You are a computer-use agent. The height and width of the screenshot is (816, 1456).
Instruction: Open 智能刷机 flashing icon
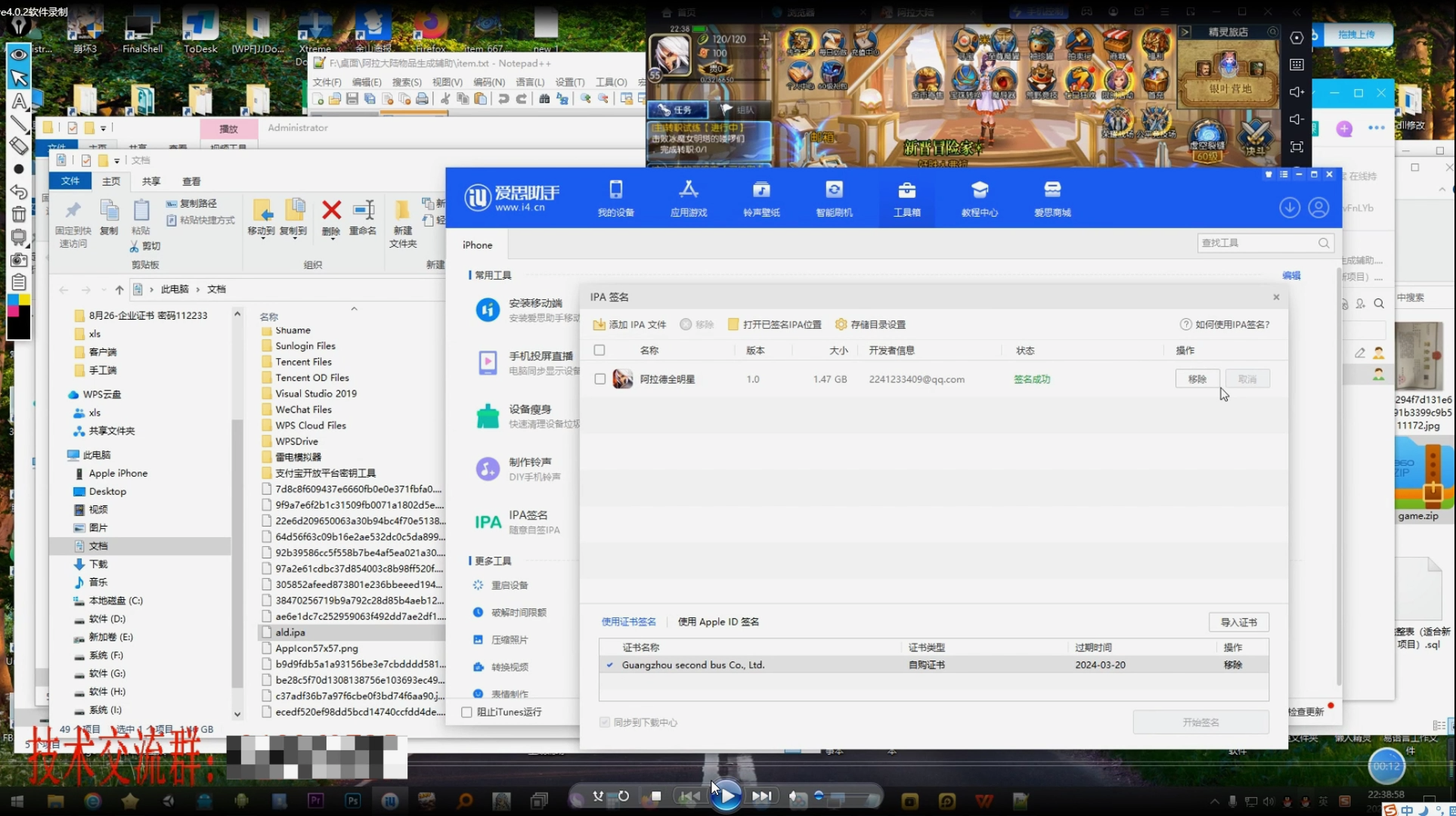pos(834,190)
